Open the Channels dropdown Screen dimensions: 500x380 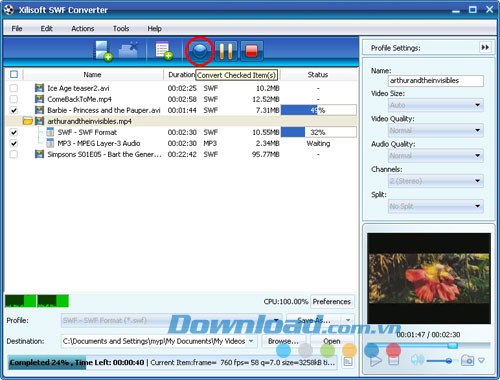click(x=436, y=181)
